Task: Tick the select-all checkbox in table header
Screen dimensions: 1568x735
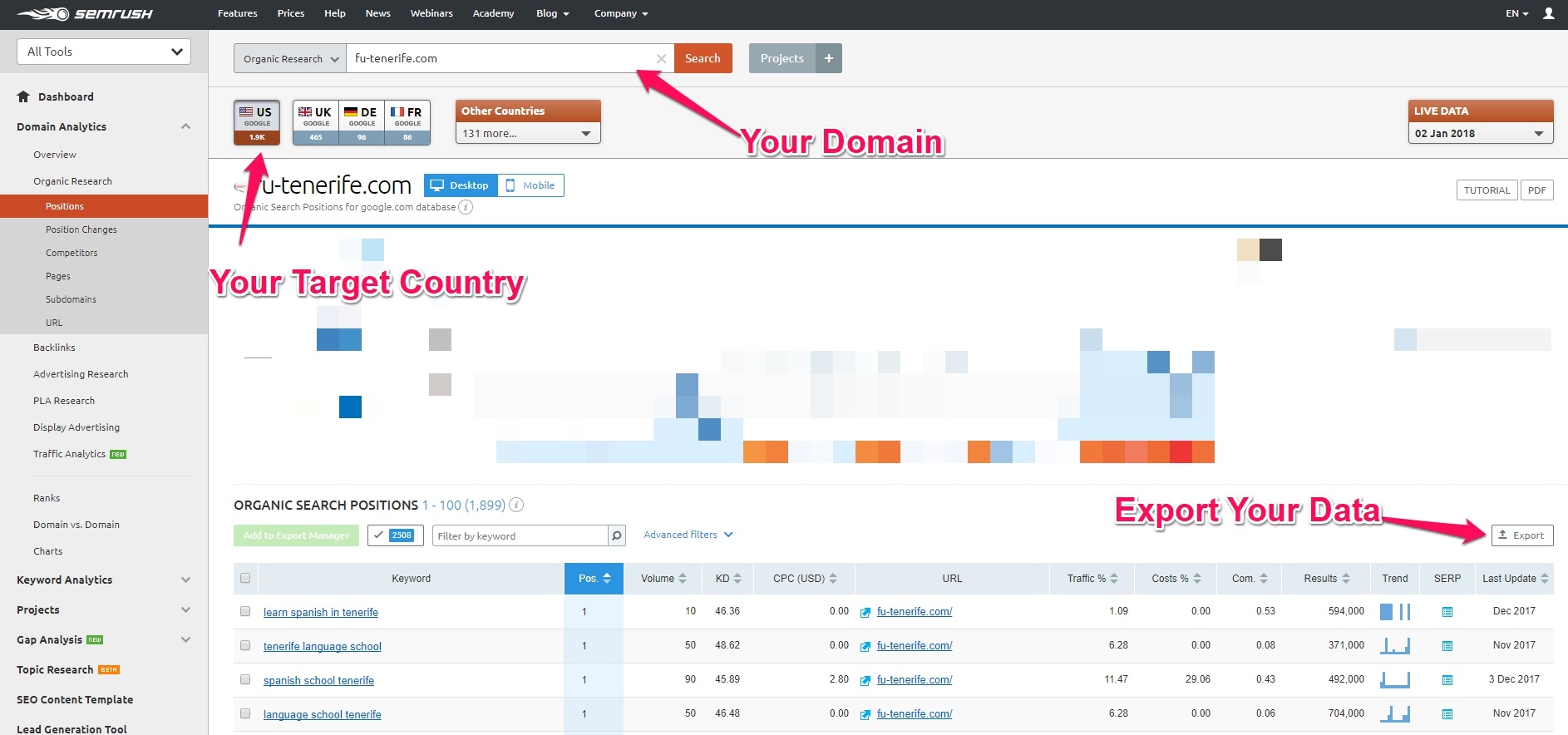Action: [x=245, y=578]
